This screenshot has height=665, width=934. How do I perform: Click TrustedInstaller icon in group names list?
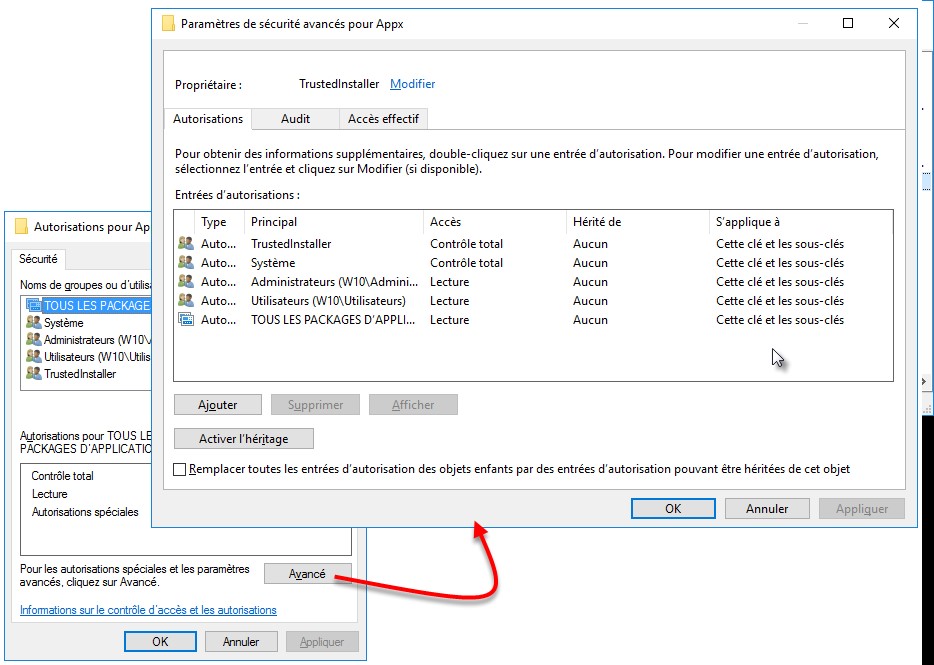pyautogui.click(x=34, y=374)
